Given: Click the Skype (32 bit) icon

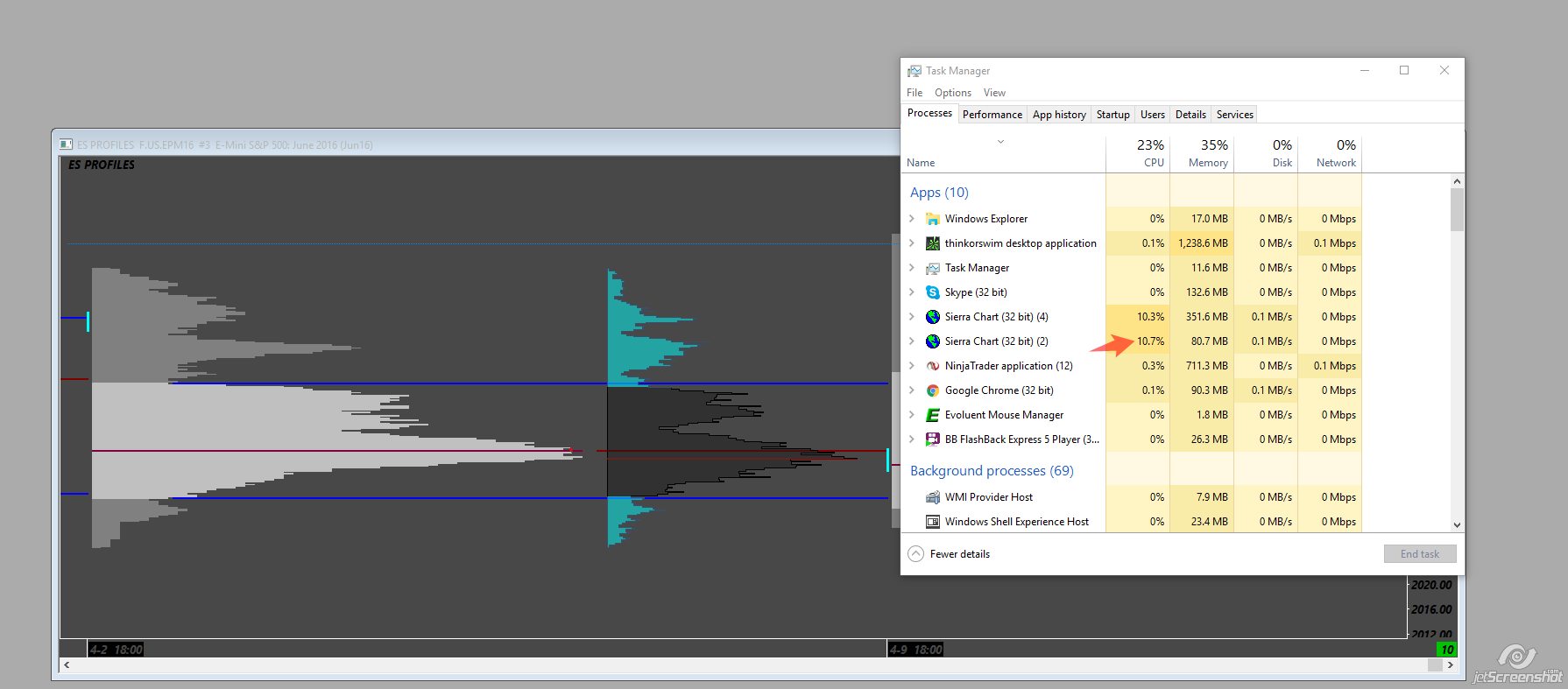Looking at the screenshot, I should (933, 292).
